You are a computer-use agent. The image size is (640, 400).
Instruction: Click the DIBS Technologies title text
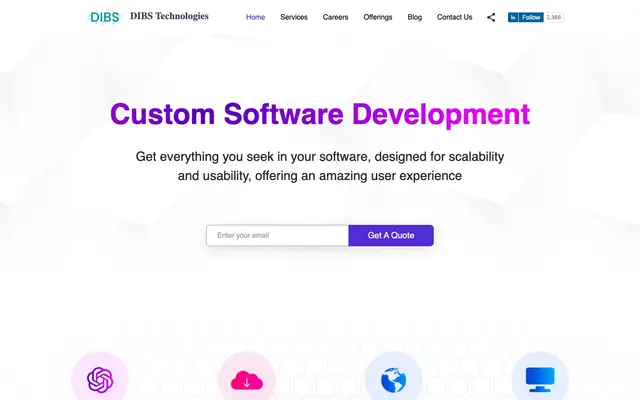[x=169, y=16]
